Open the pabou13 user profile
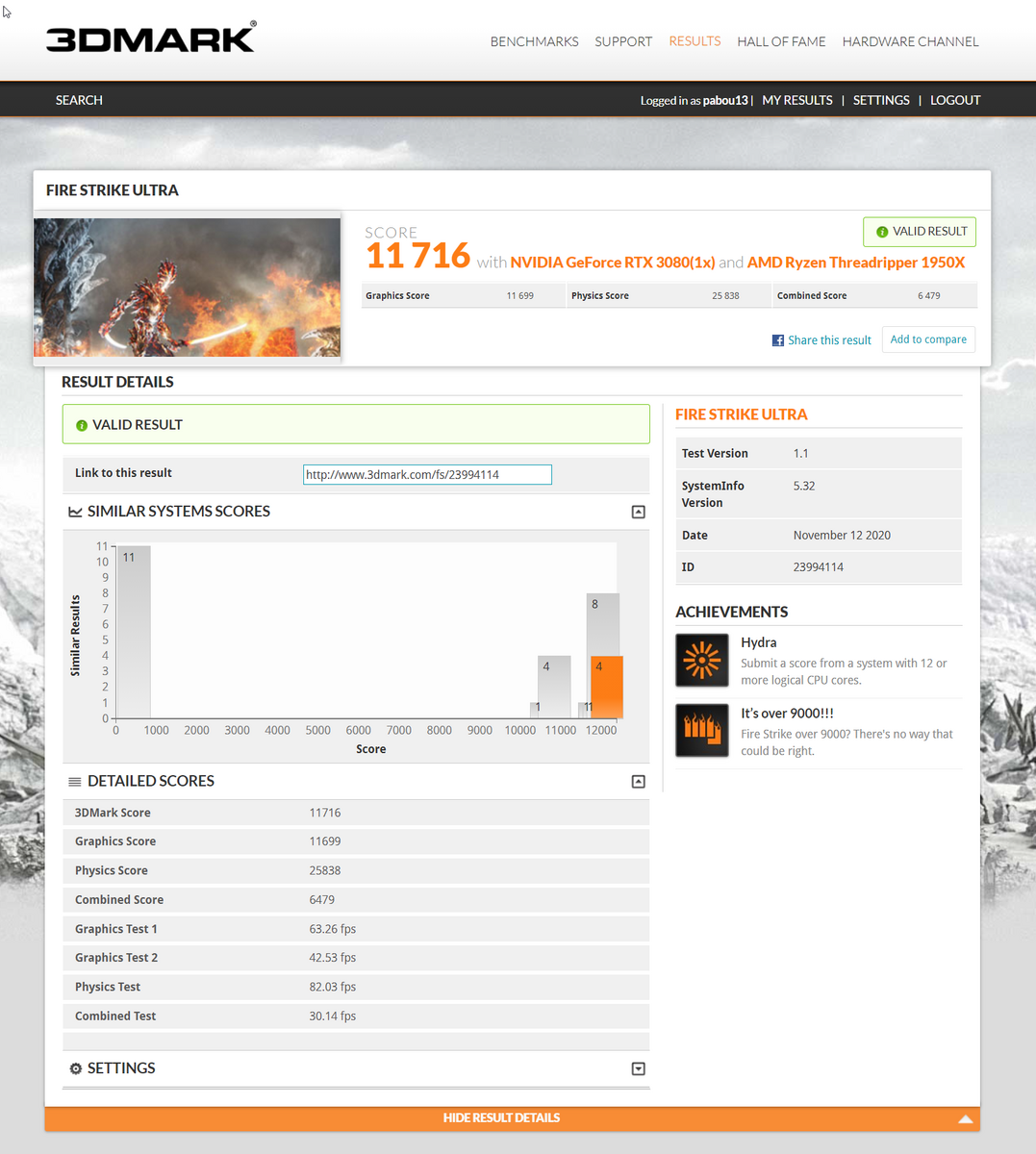1036x1154 pixels. pos(725,100)
